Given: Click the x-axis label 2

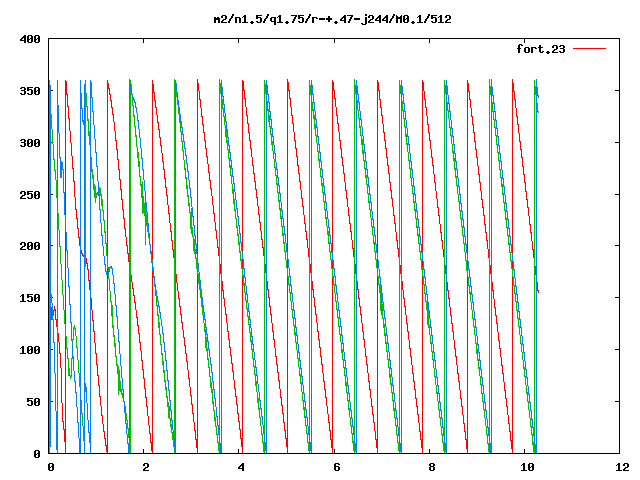Looking at the screenshot, I should tap(146, 467).
